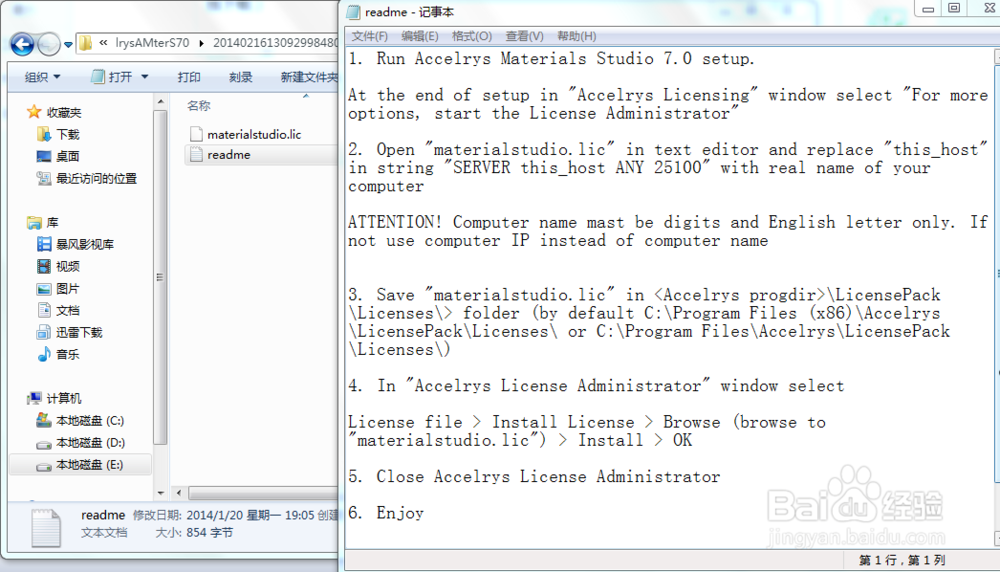The height and width of the screenshot is (572, 1000).
Task: Expand the 打开 dropdown arrow
Action: point(145,77)
